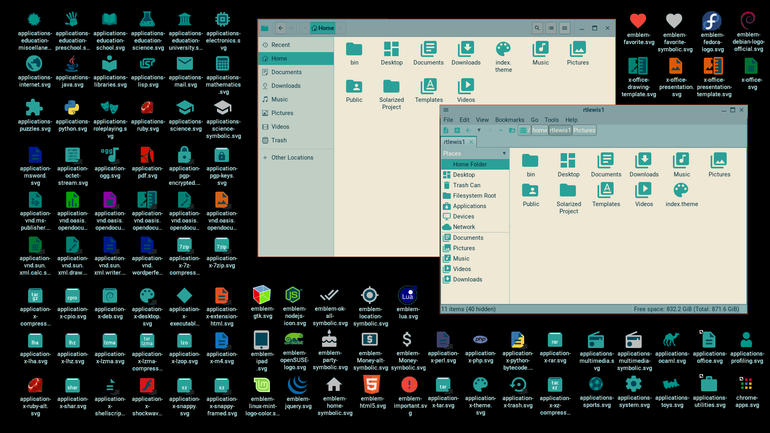Select emblem-fedora-logo.svg desktop icon
The height and width of the screenshot is (433, 770).
(x=712, y=31)
